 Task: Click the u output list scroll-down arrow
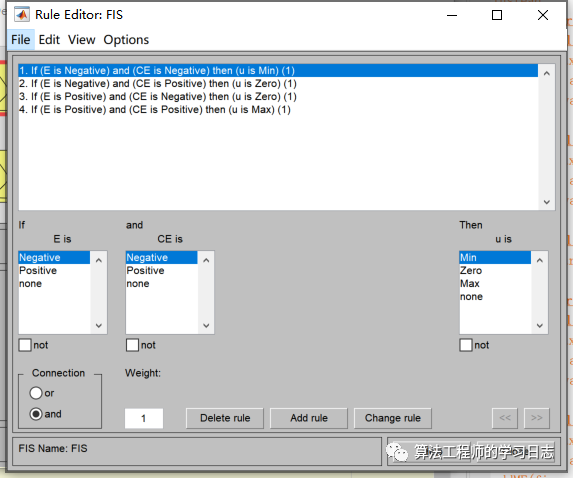[x=540, y=325]
